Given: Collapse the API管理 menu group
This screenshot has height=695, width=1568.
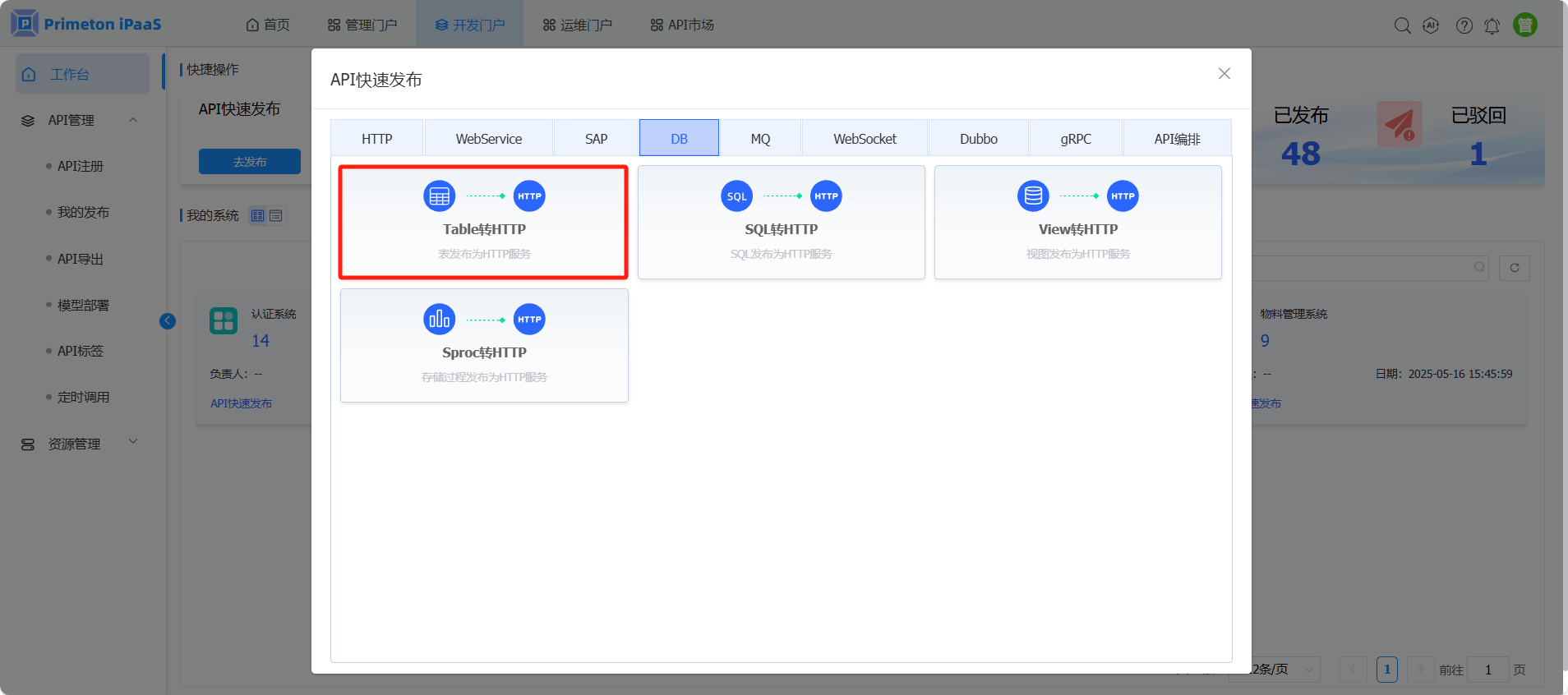Looking at the screenshot, I should click(133, 120).
